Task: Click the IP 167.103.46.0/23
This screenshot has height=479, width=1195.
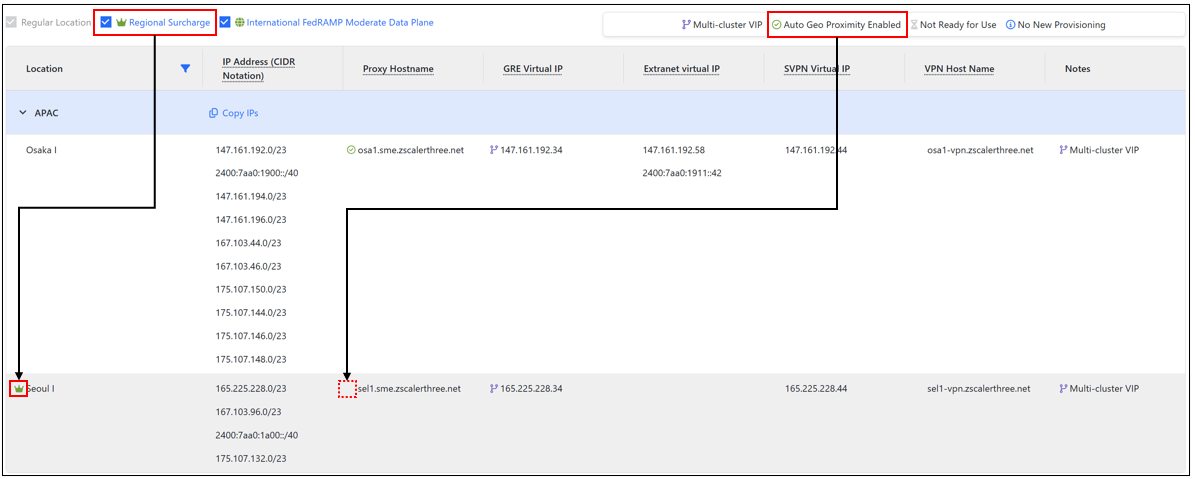Action: [248, 267]
